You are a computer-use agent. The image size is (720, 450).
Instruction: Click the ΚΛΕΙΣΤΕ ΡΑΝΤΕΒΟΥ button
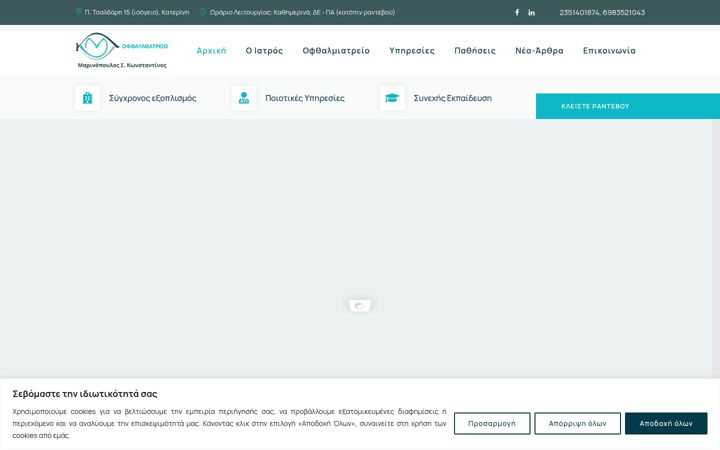[628, 106]
